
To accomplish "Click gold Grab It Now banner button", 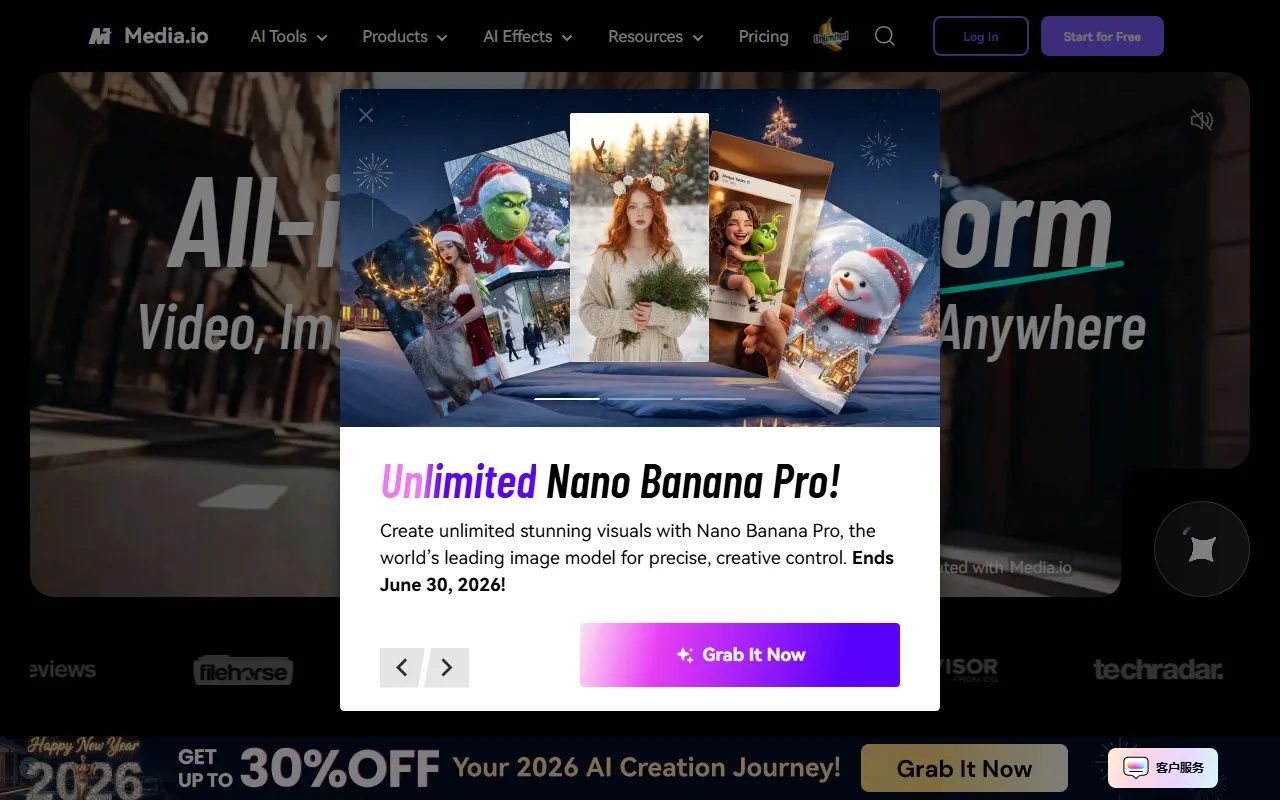I will tap(964, 768).
